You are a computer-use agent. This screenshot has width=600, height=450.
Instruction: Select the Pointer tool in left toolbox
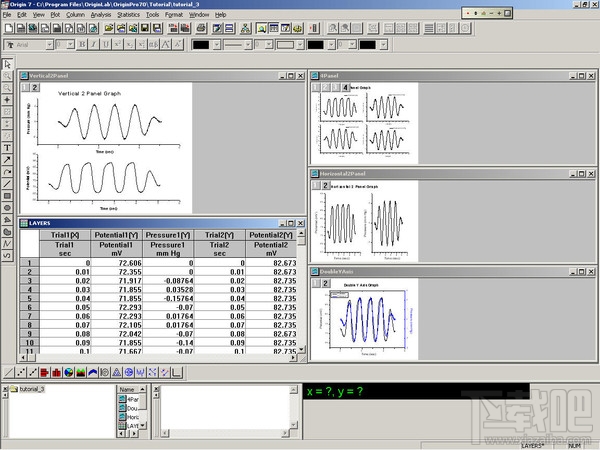click(x=8, y=65)
